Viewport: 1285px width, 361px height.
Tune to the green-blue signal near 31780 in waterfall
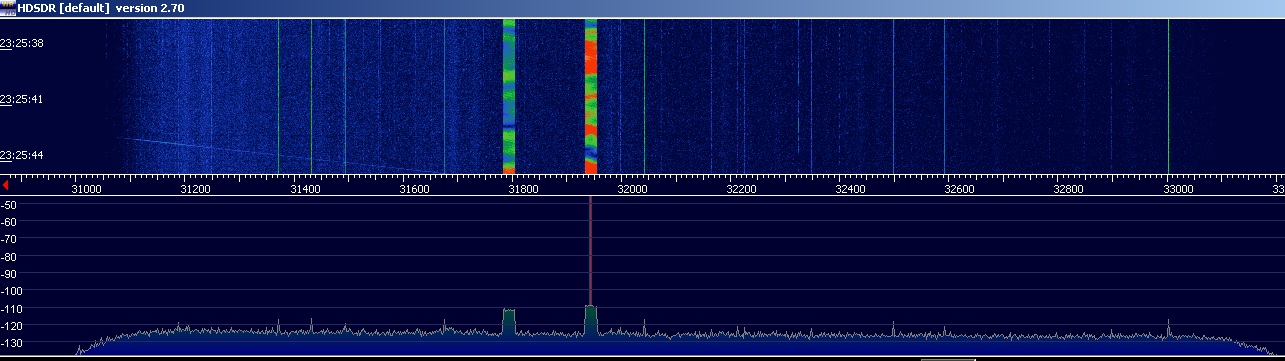point(509,95)
